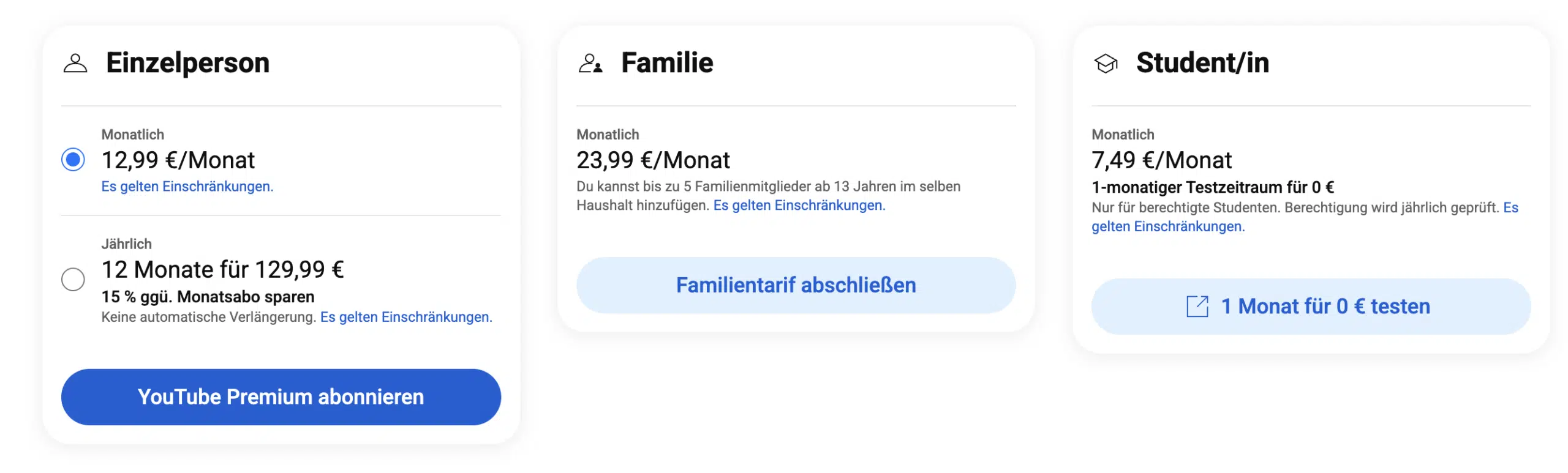Click the Student/in plan heading
The height and width of the screenshot is (473, 1568).
point(1202,62)
